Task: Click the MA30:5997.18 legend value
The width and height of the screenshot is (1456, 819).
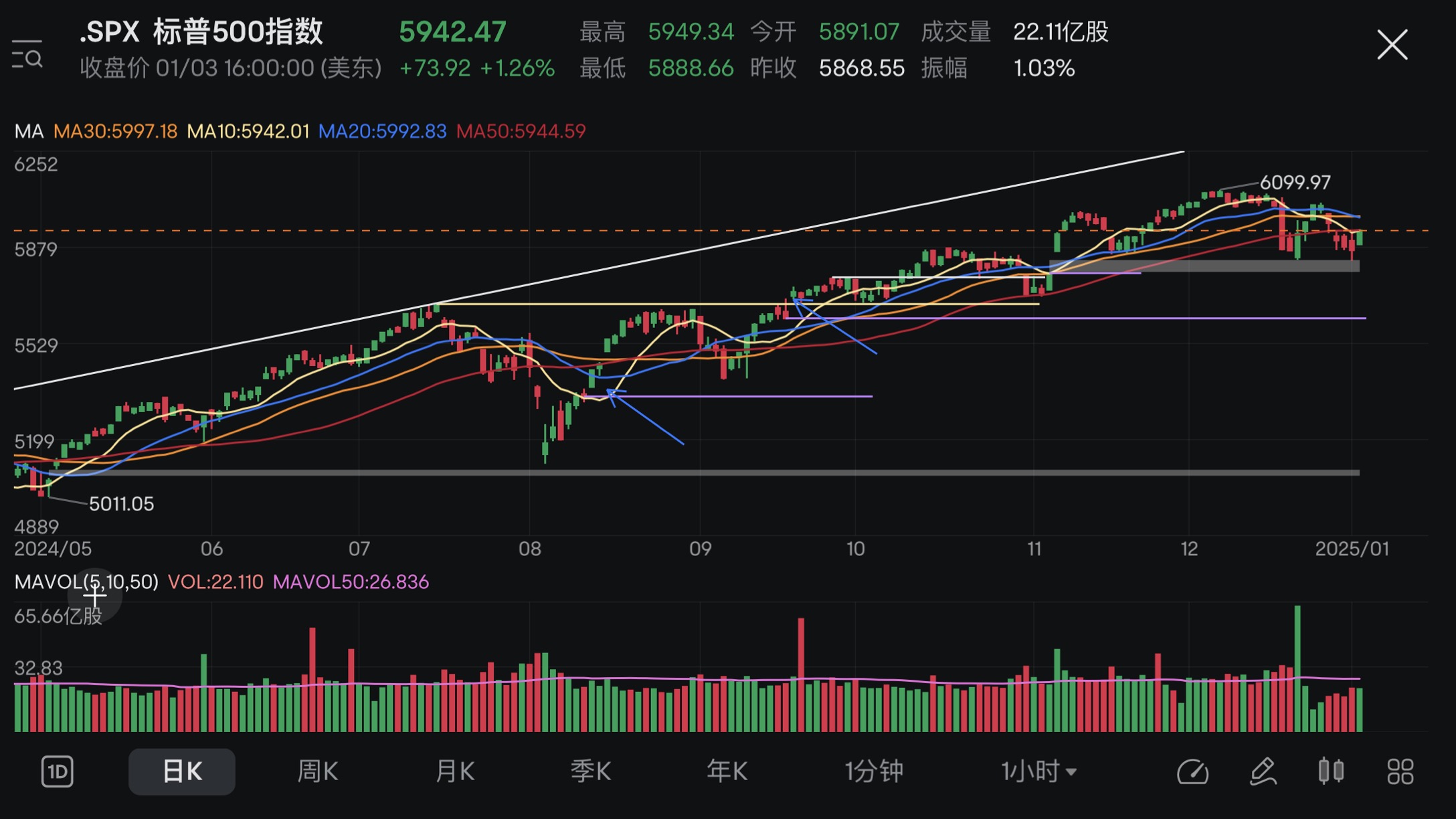Action: click(x=115, y=131)
